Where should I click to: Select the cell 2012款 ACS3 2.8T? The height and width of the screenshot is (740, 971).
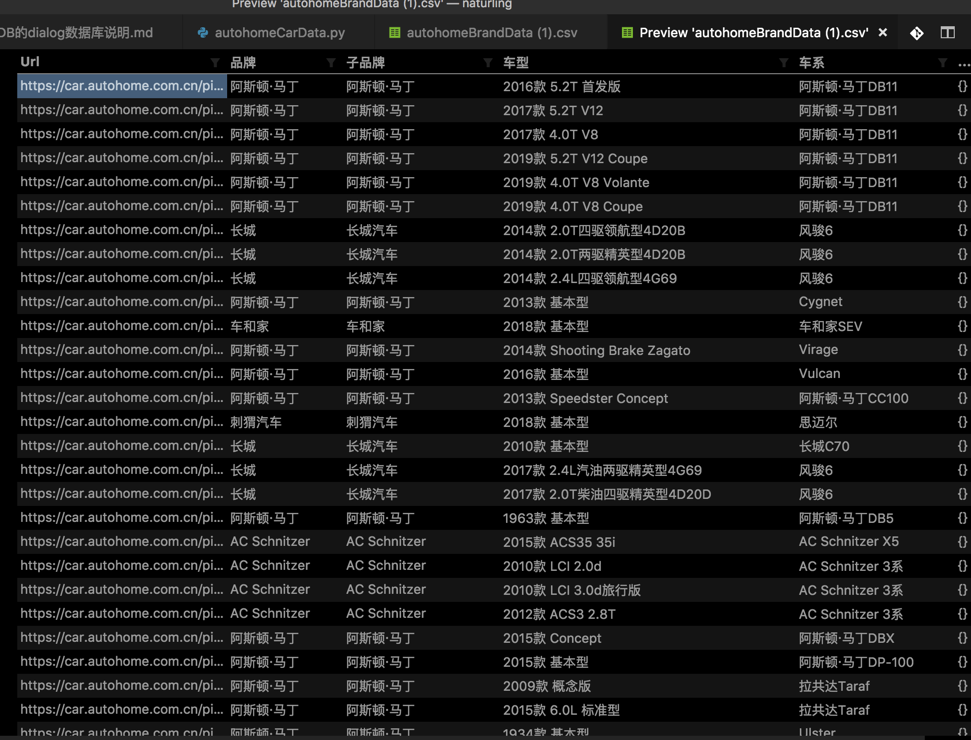(x=559, y=614)
